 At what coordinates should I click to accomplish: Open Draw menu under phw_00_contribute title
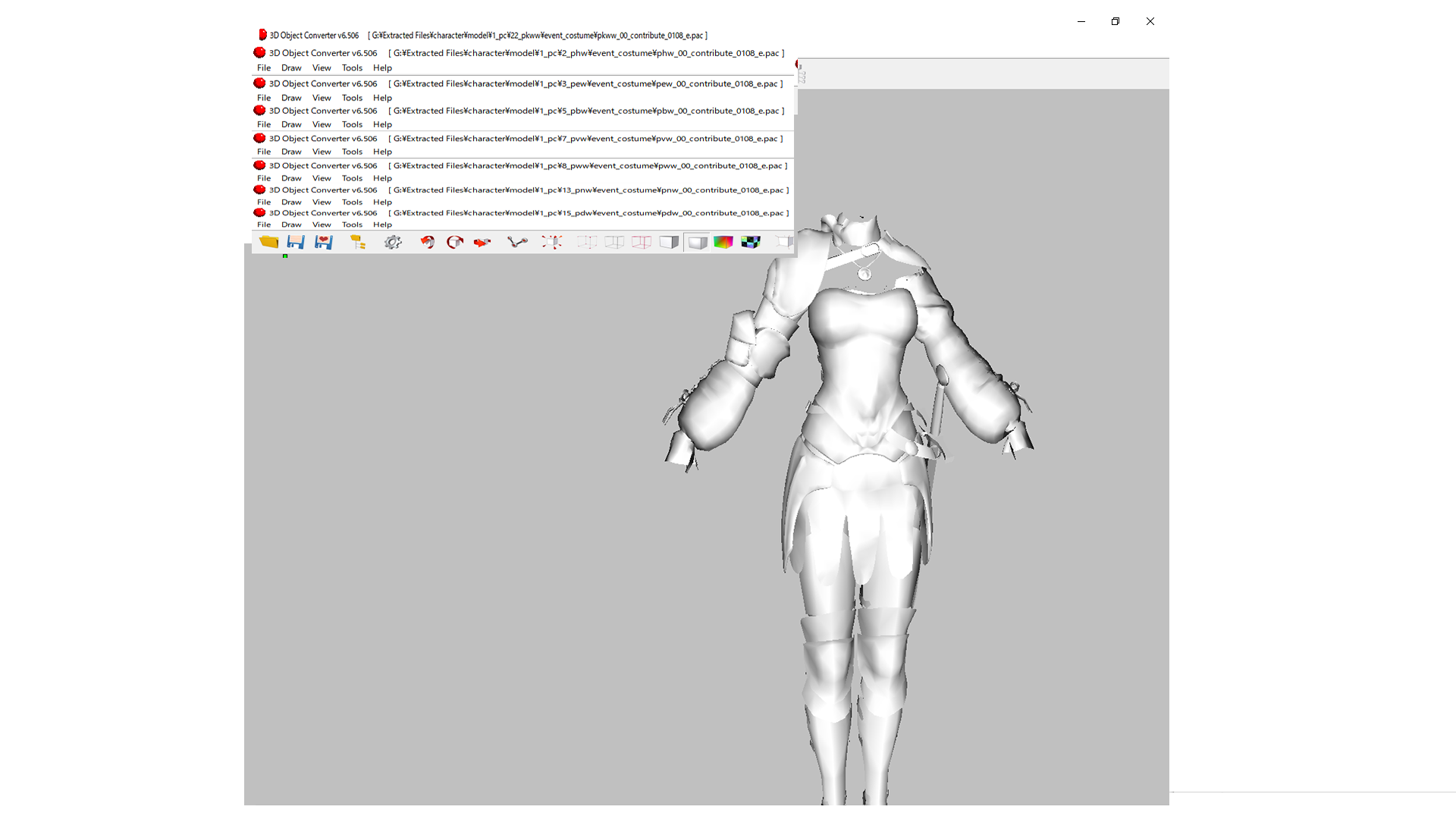(291, 68)
